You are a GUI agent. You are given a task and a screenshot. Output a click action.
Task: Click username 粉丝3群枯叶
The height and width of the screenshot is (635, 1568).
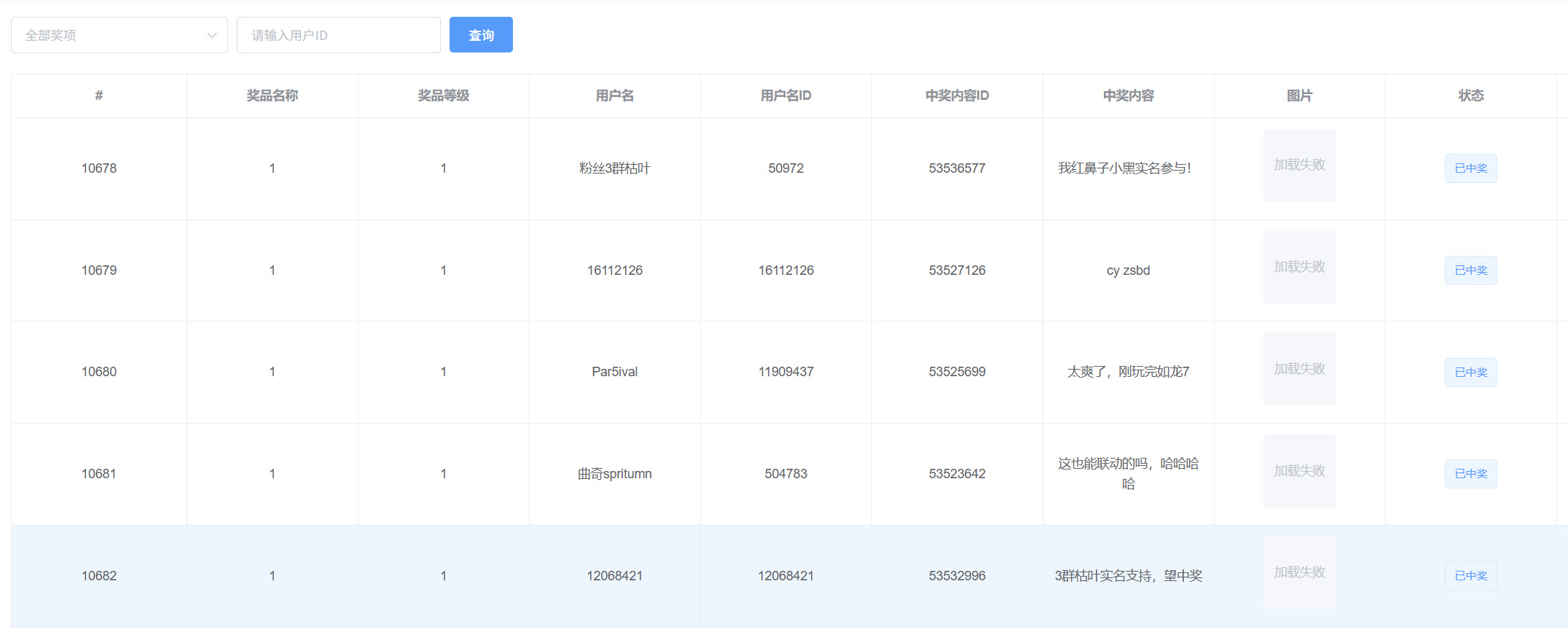[x=615, y=168]
